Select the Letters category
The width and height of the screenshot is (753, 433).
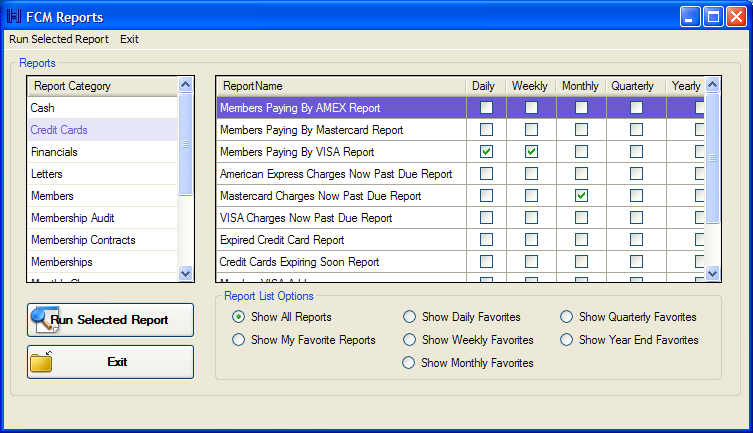[x=103, y=174]
